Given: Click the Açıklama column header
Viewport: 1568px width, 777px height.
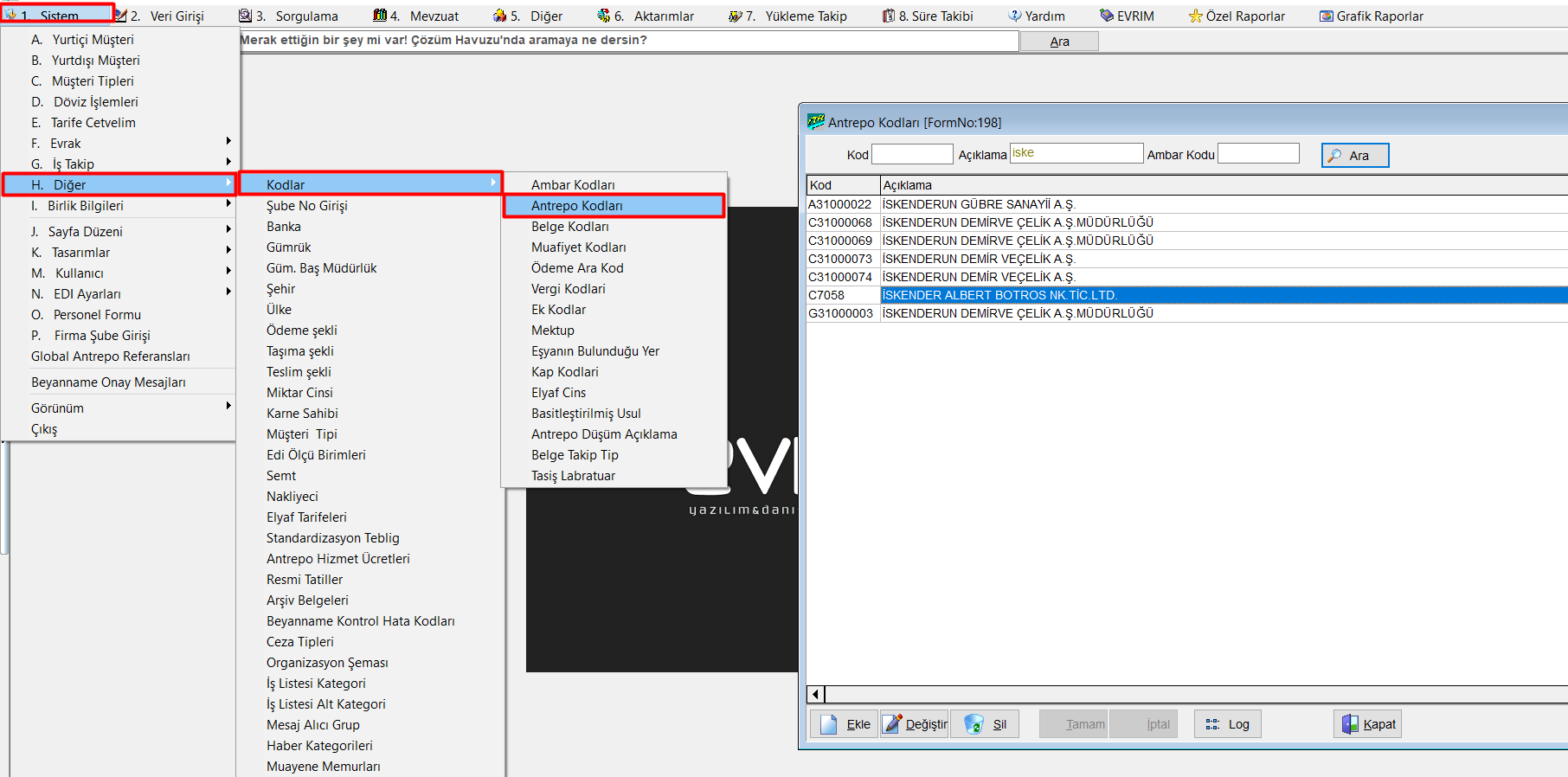Looking at the screenshot, I should click(1224, 185).
